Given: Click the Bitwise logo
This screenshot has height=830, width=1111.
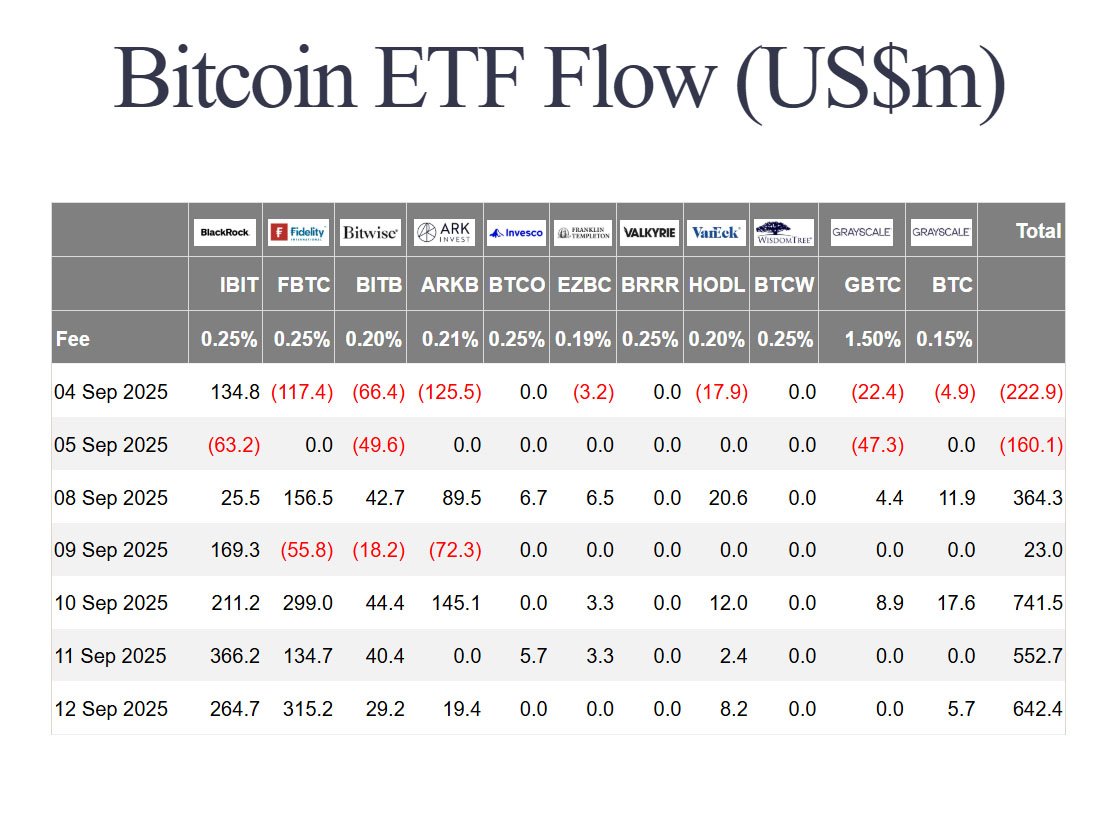Looking at the screenshot, I should click(371, 232).
